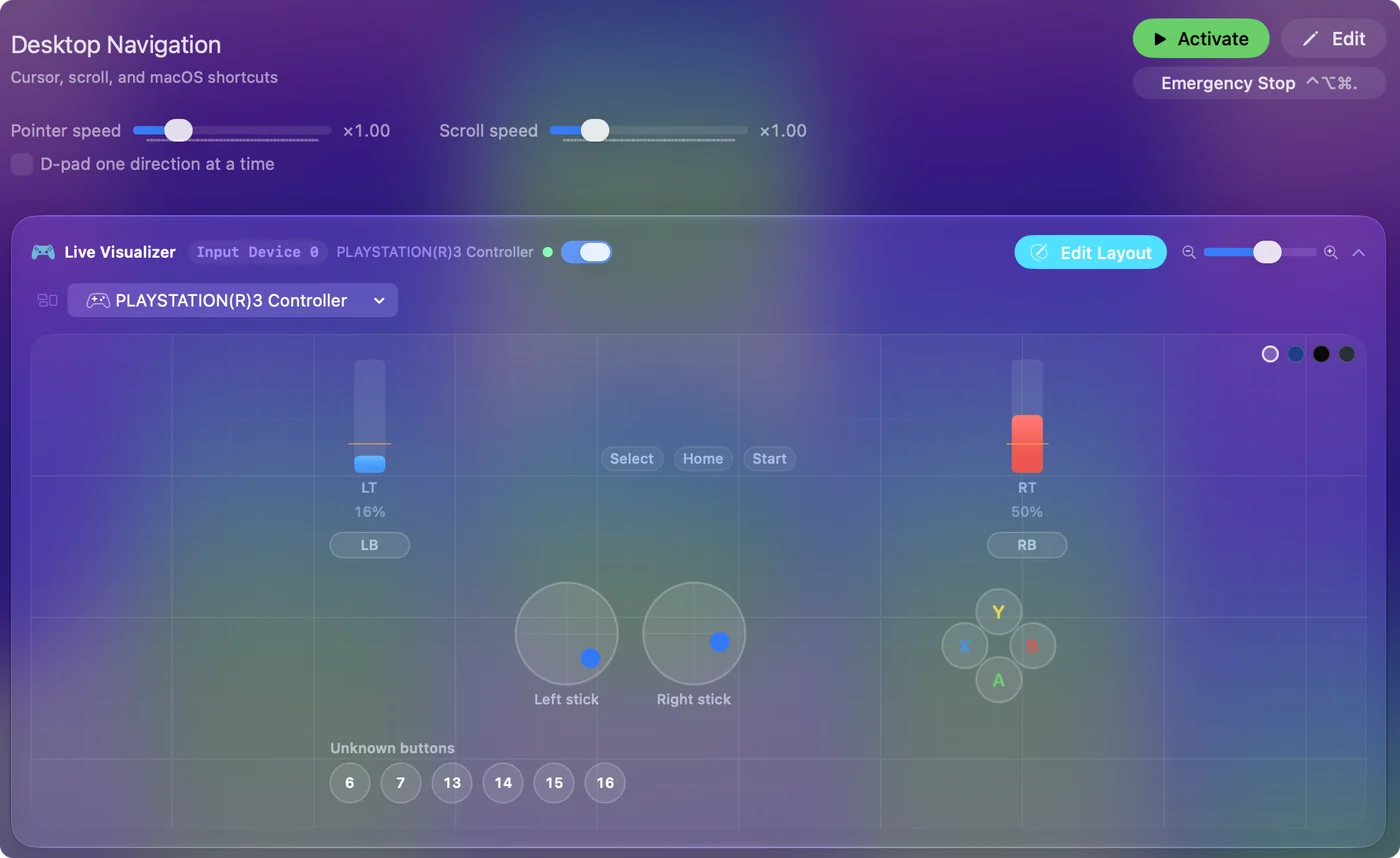The image size is (1400, 858).
Task: Click the visualizer zoom slider
Action: point(1260,252)
